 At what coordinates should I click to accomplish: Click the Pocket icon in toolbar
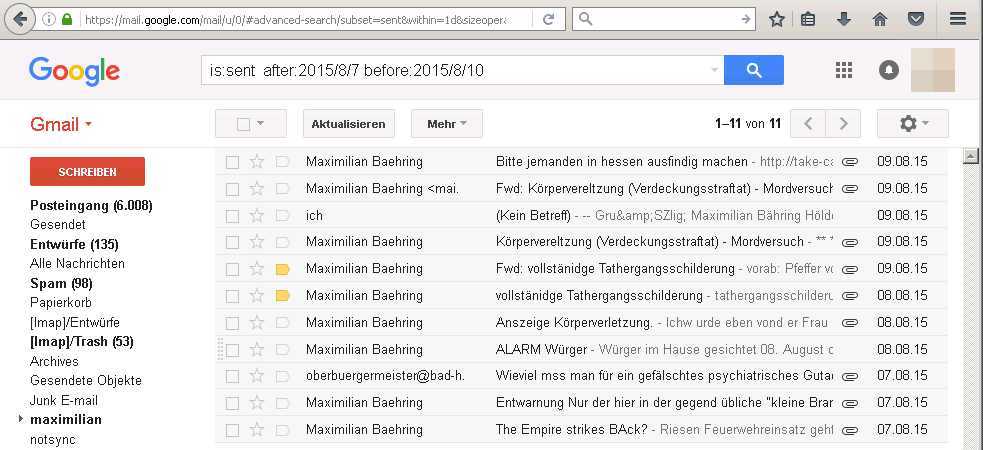click(x=915, y=19)
